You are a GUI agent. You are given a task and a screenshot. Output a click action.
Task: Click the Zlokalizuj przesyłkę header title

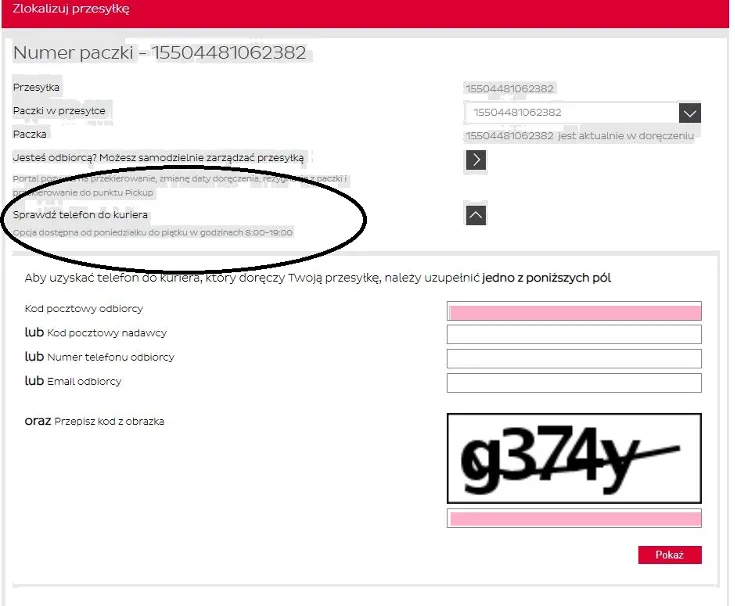coord(71,9)
